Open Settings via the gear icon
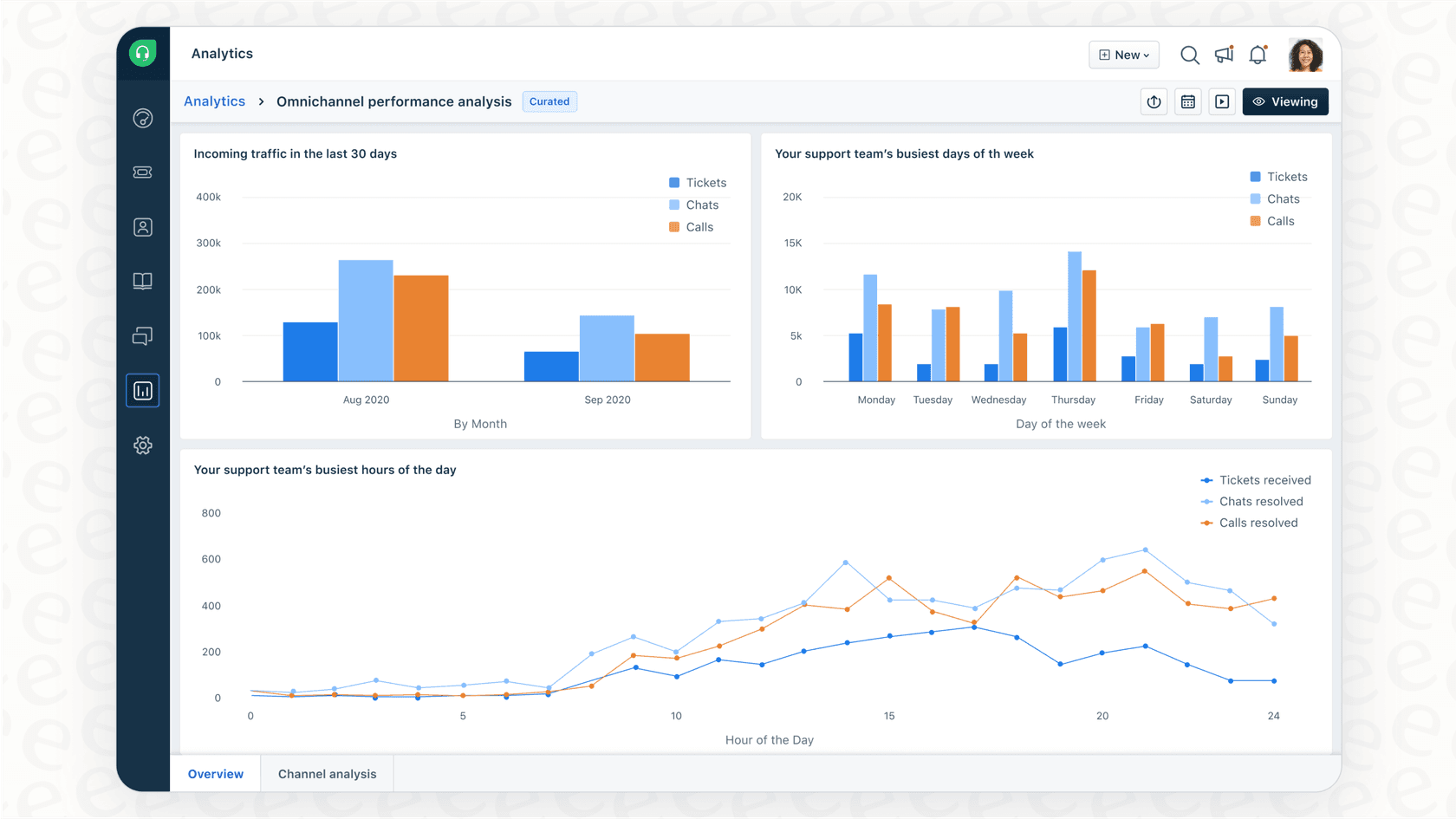 (x=142, y=445)
